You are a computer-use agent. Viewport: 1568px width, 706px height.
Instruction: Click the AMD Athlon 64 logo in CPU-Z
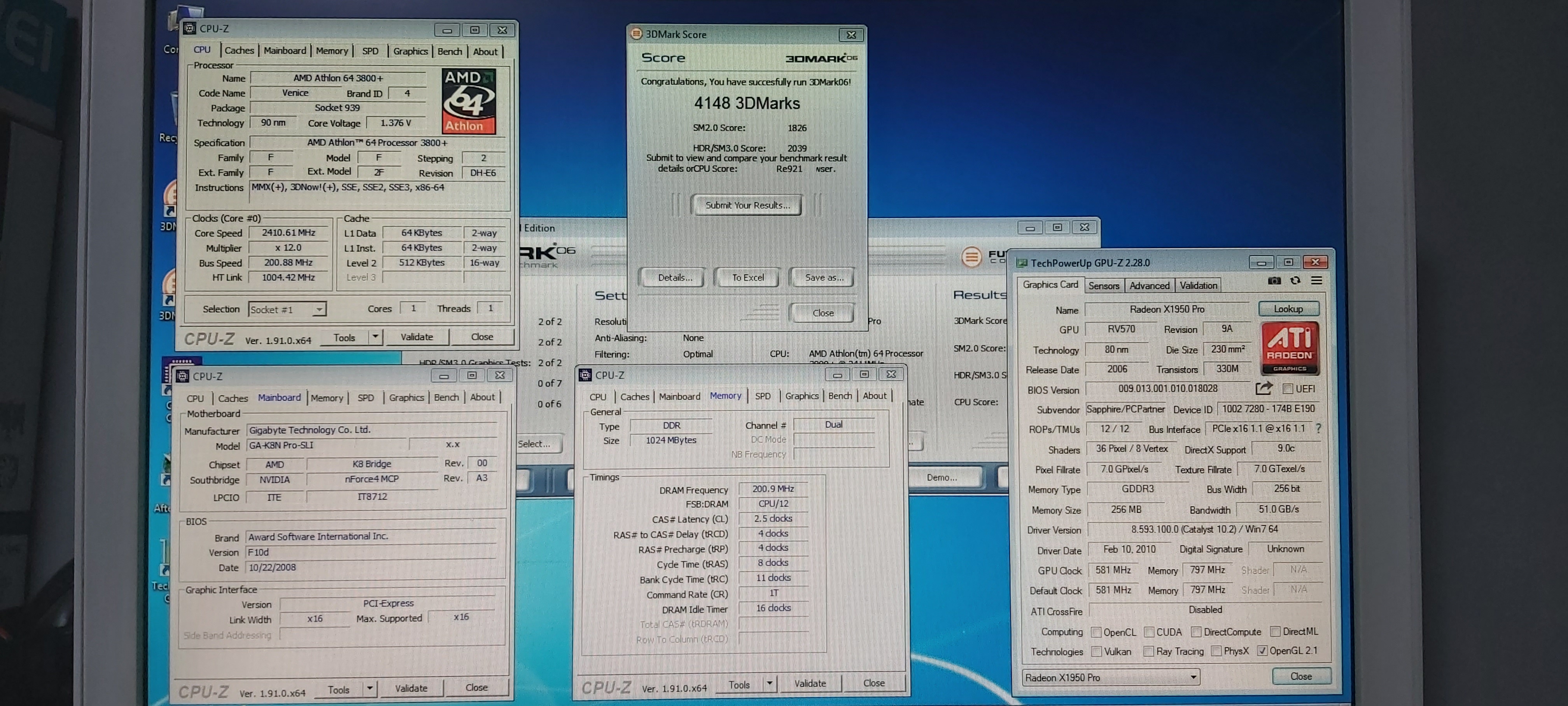click(469, 101)
